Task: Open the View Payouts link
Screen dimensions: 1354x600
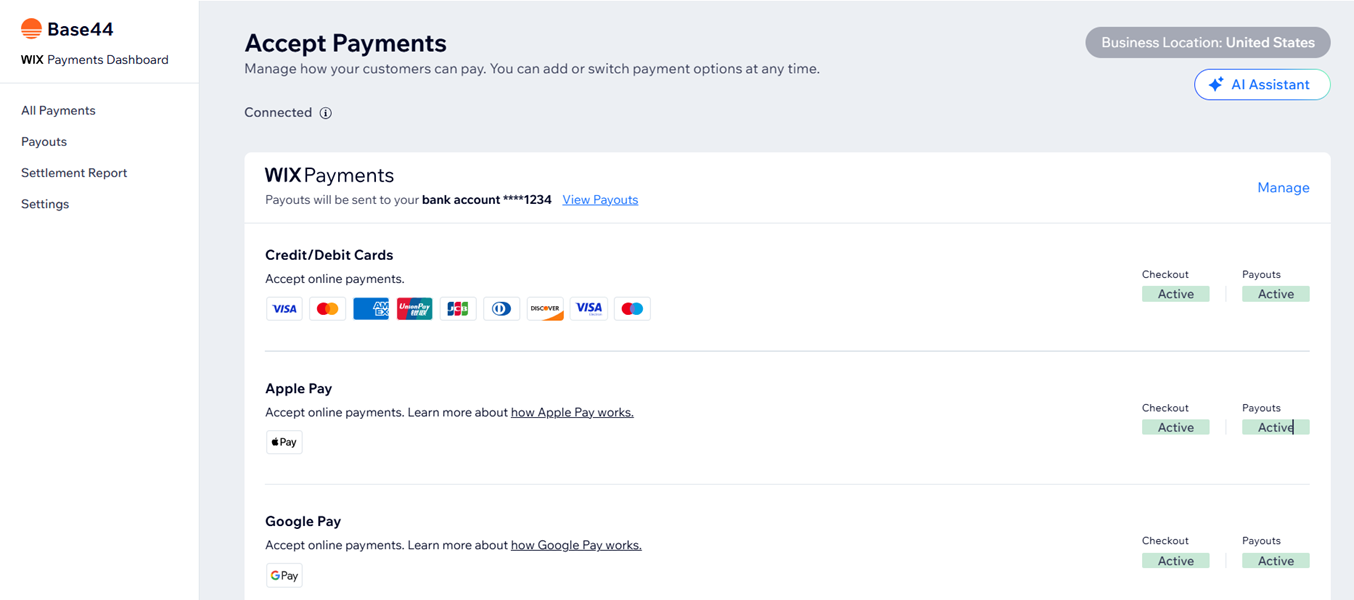Action: click(600, 199)
